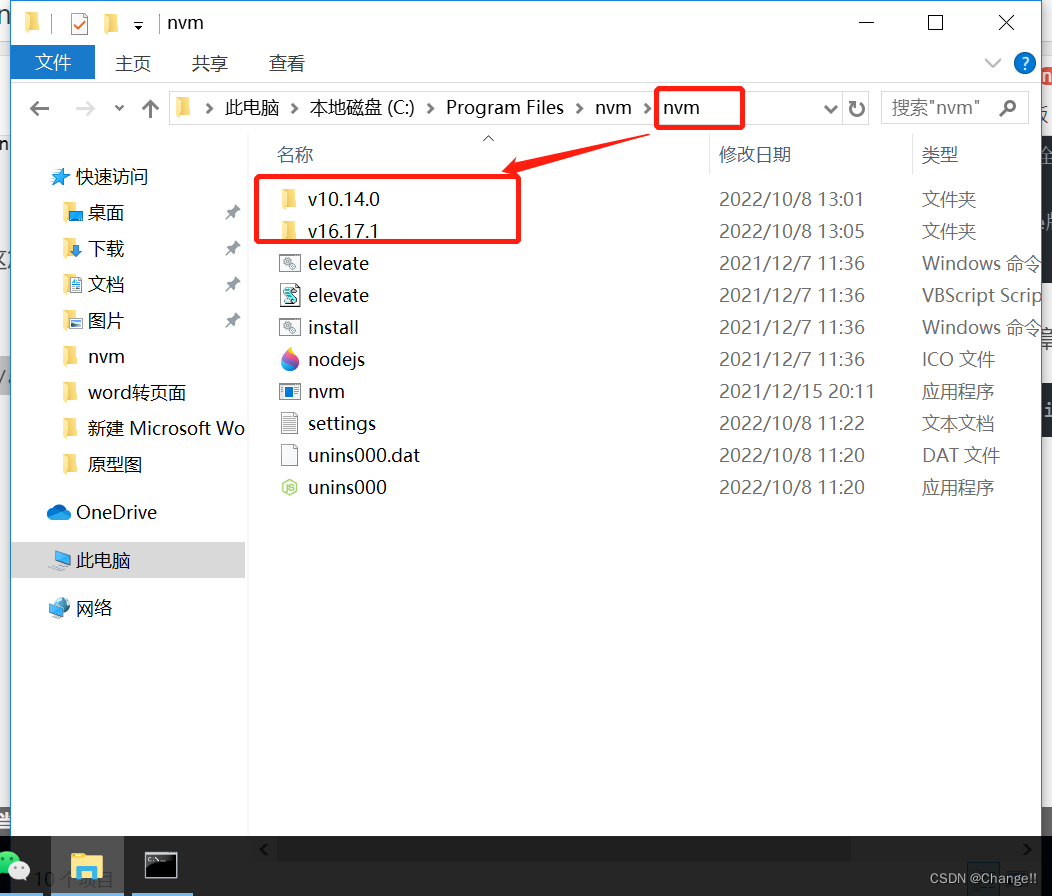Expand the ribbon with the chevron
This screenshot has width=1052, height=896.
992,63
